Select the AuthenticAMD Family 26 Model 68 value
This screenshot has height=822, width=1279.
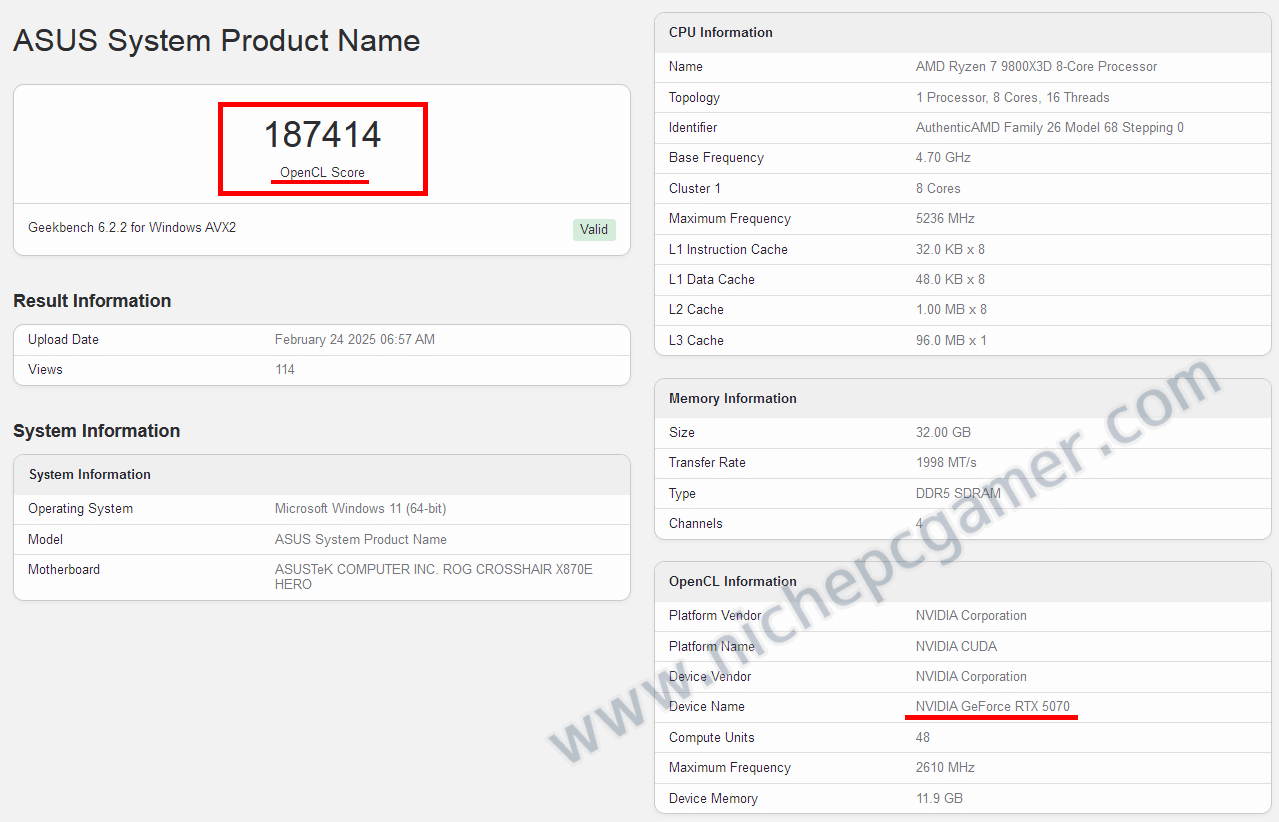point(1050,127)
